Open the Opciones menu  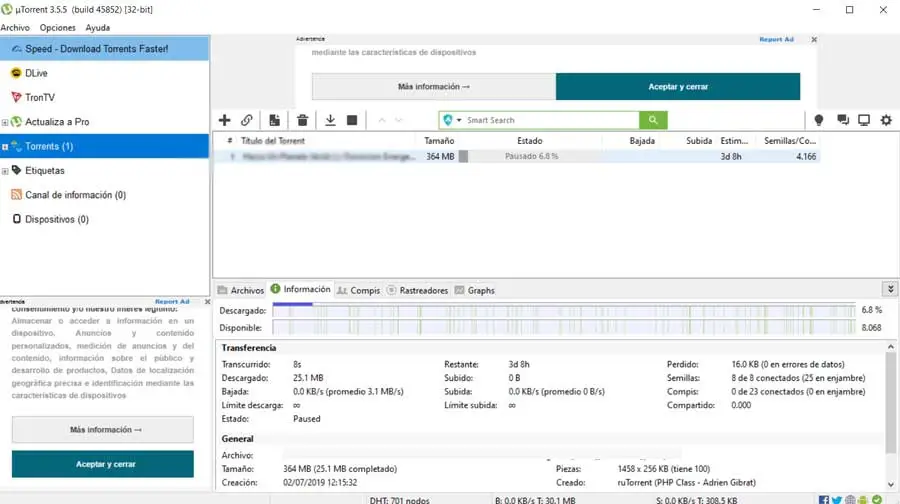click(57, 28)
